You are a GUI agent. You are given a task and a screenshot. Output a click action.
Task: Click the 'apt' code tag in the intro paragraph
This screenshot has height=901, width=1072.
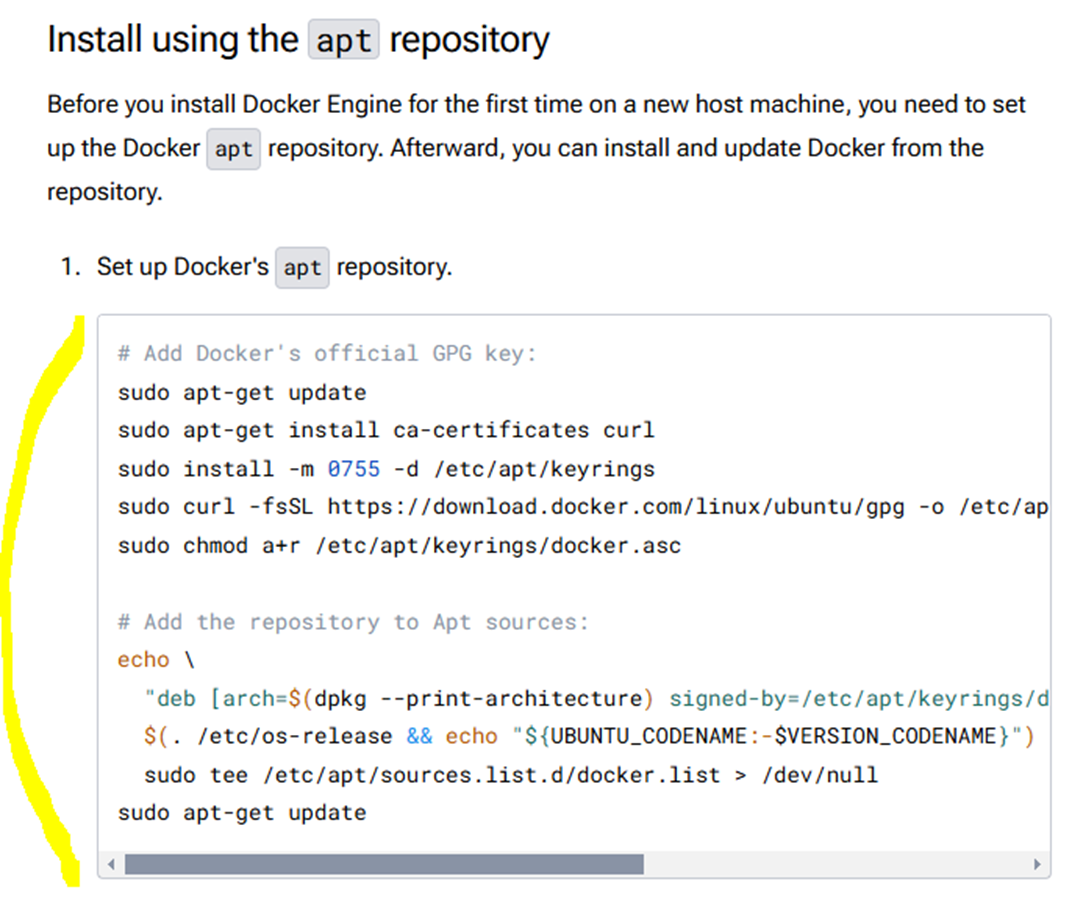[x=234, y=149]
